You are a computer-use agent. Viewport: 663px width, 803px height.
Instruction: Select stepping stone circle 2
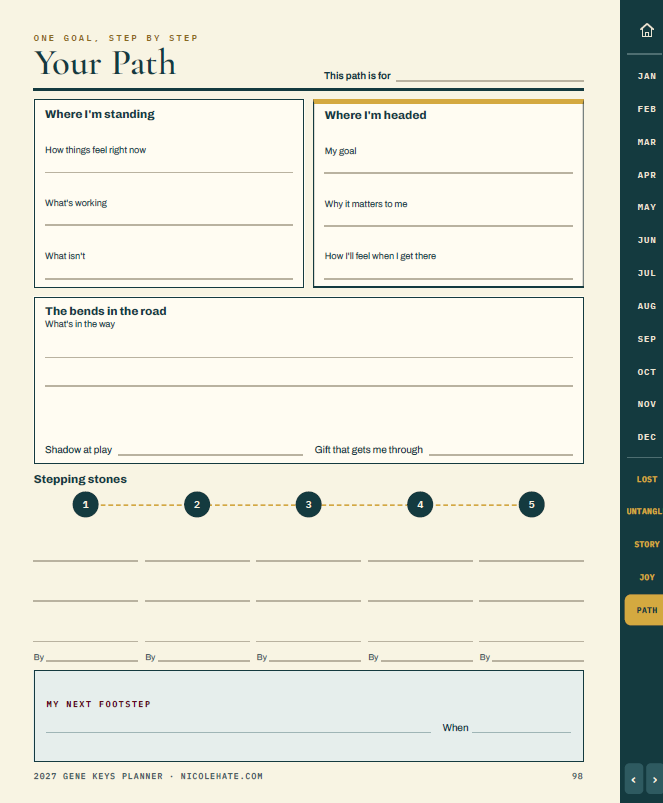tap(197, 504)
